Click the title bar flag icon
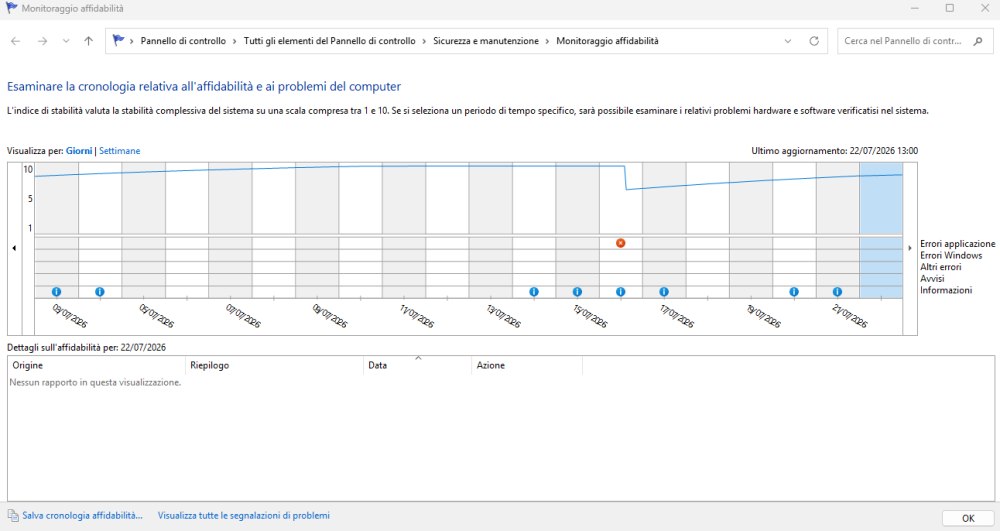The image size is (1000, 531). (x=11, y=8)
